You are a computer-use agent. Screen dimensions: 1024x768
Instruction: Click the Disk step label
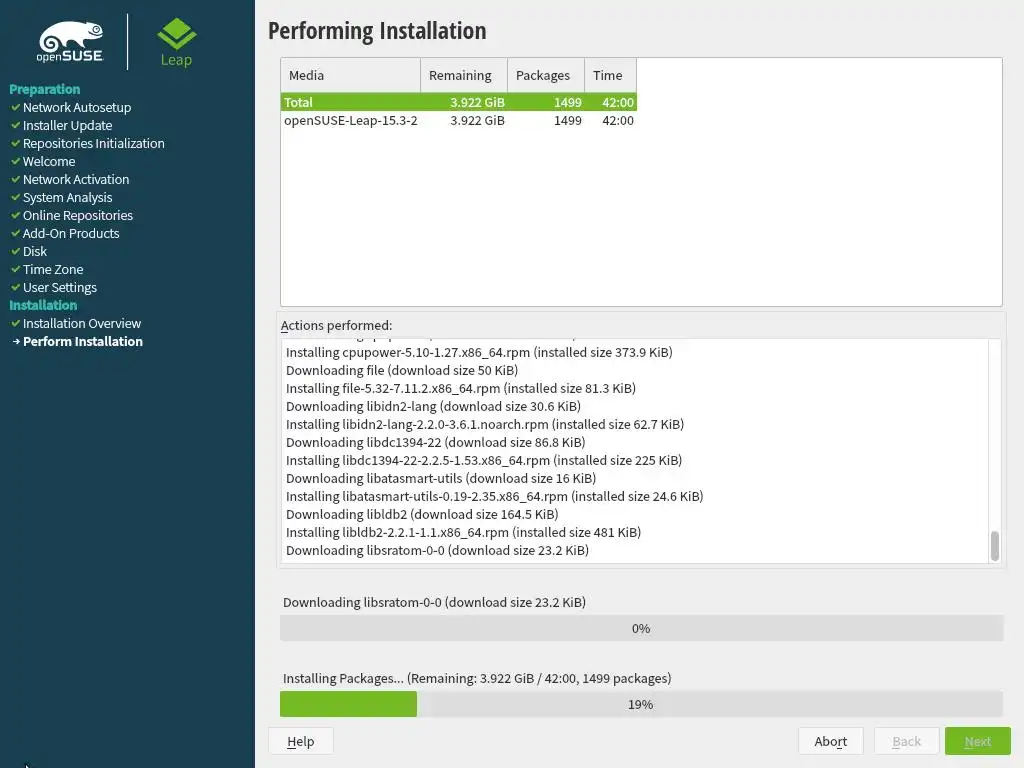(35, 251)
